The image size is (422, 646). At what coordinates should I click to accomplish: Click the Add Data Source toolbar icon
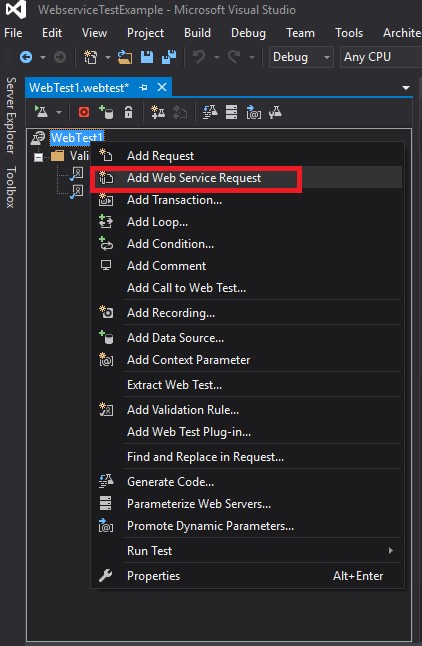[x=106, y=112]
